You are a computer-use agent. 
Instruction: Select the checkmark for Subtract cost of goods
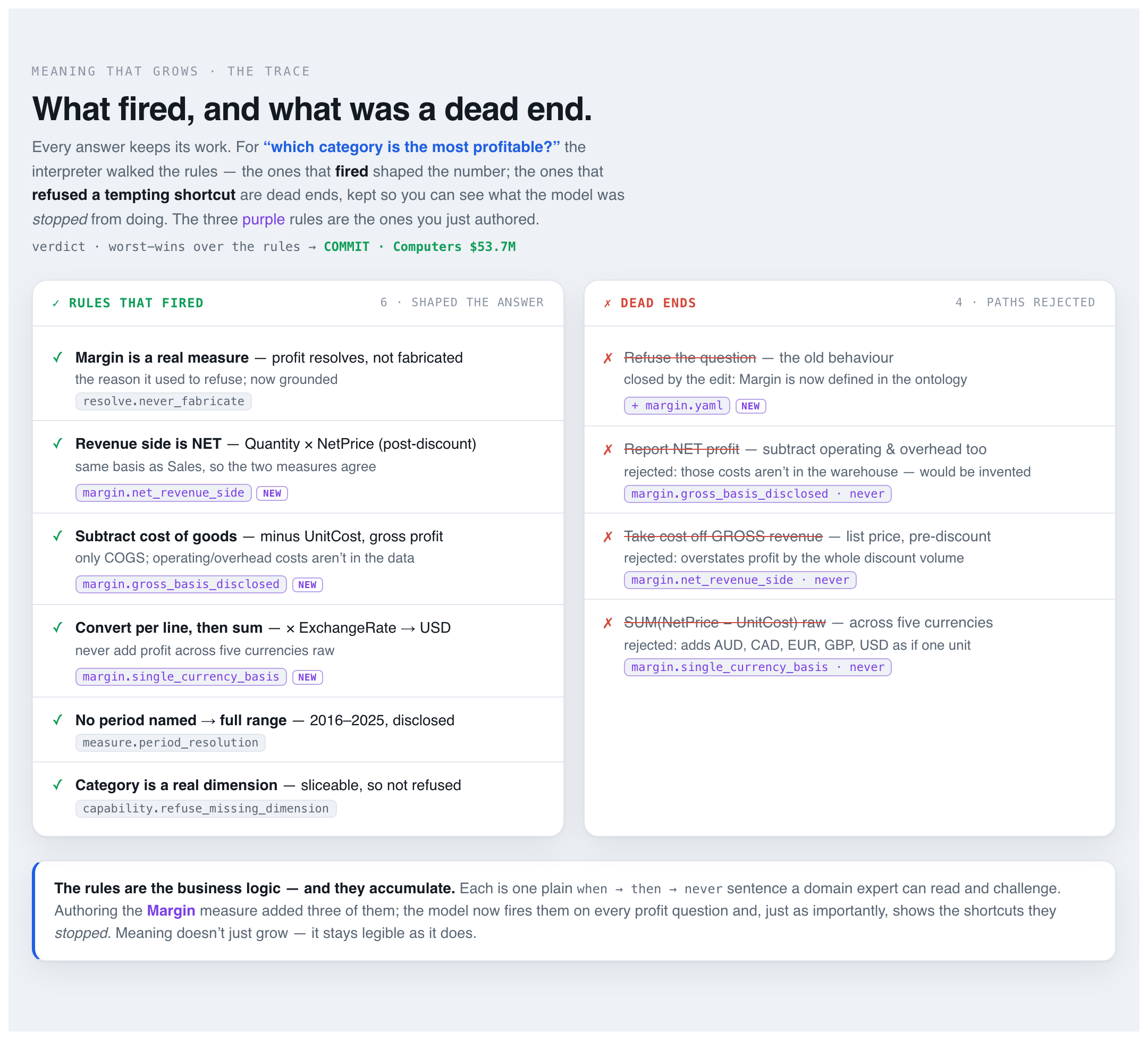[57, 536]
